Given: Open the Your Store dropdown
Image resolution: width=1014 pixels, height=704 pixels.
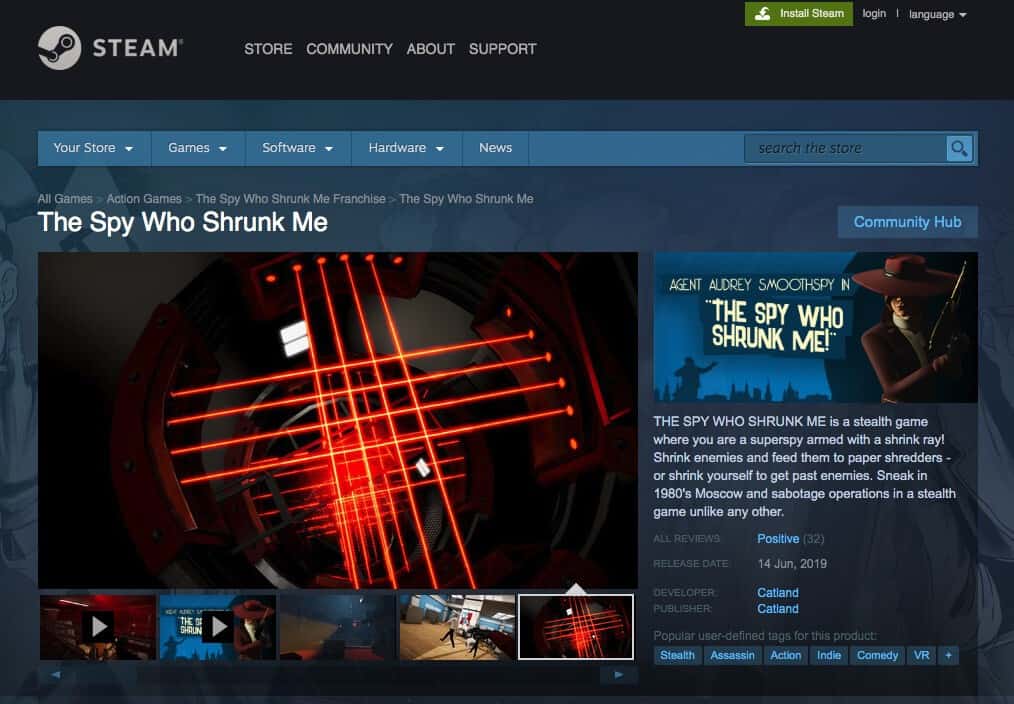Looking at the screenshot, I should pos(94,148).
